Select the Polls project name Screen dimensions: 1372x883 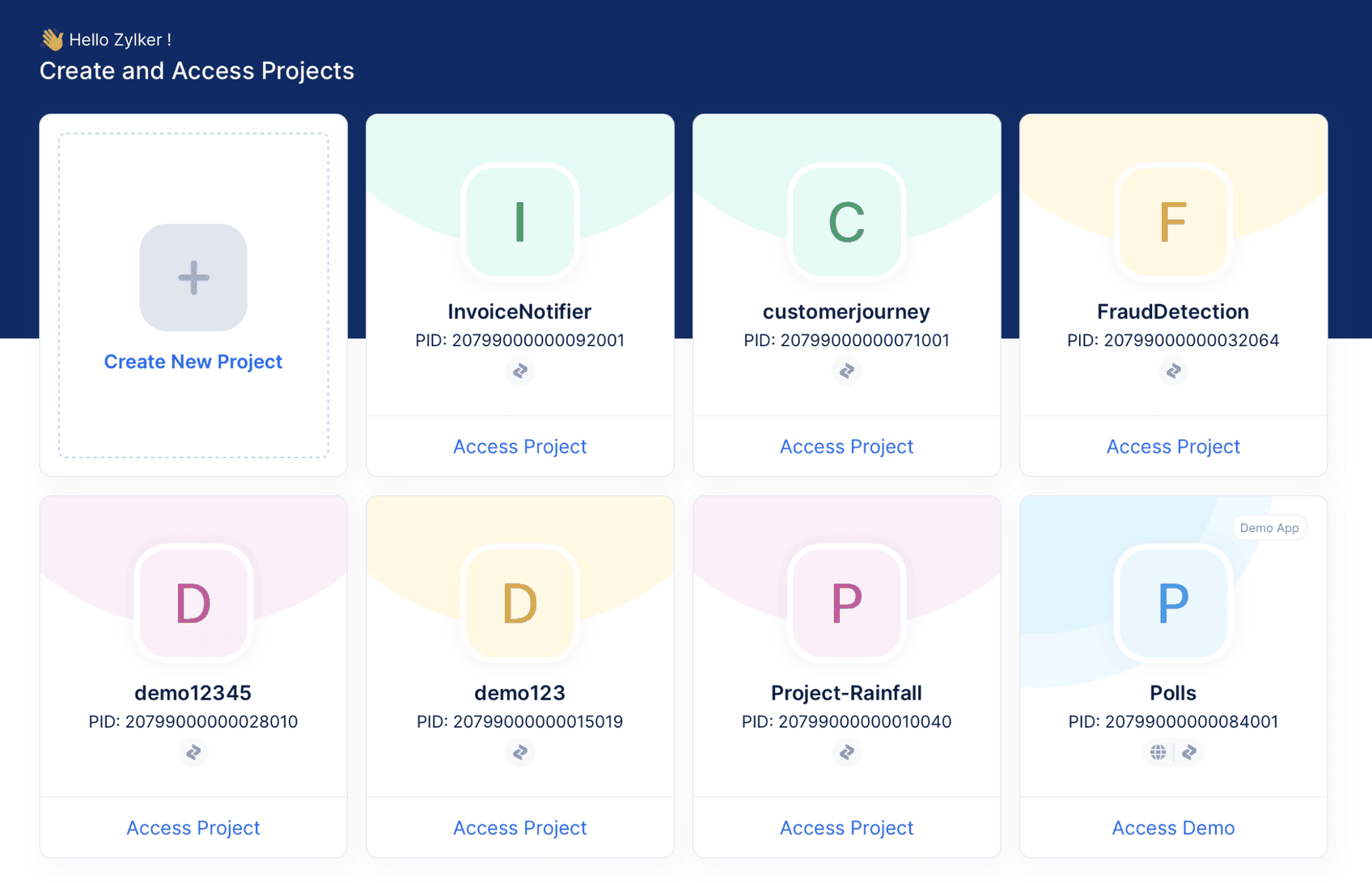pos(1174,693)
